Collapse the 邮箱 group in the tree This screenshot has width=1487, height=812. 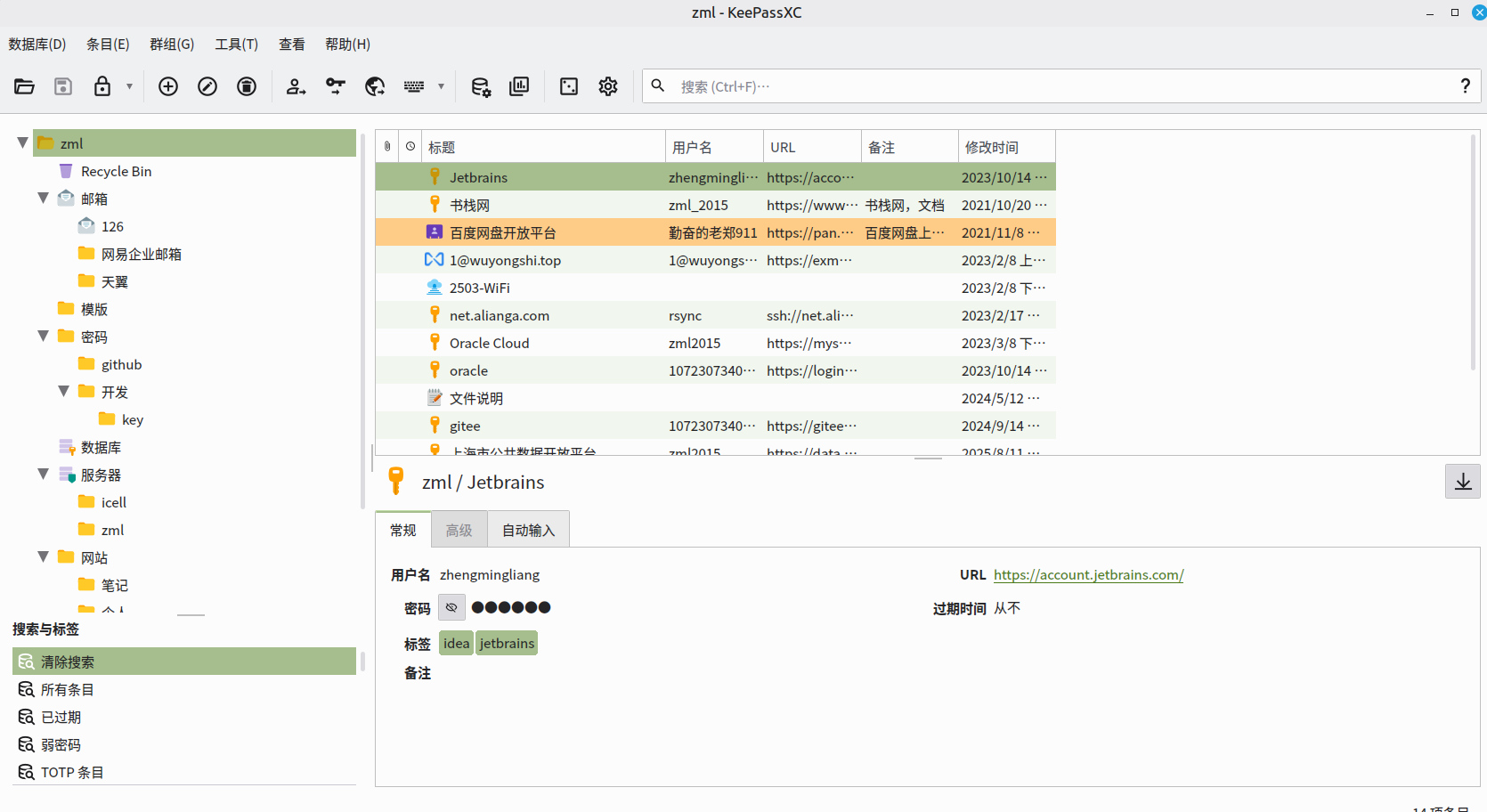43,198
